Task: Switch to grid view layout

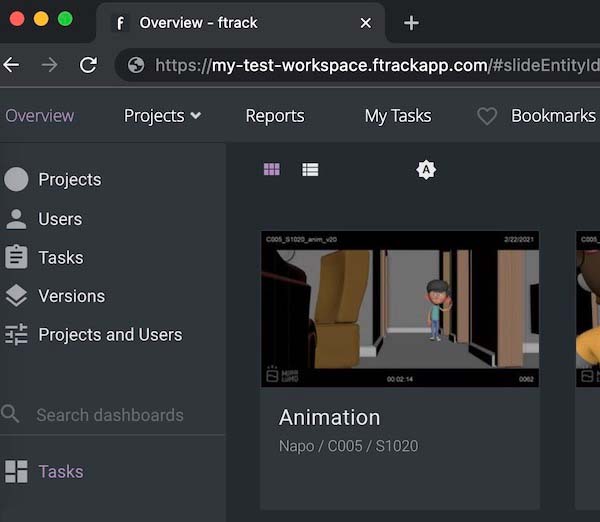Action: coord(272,170)
